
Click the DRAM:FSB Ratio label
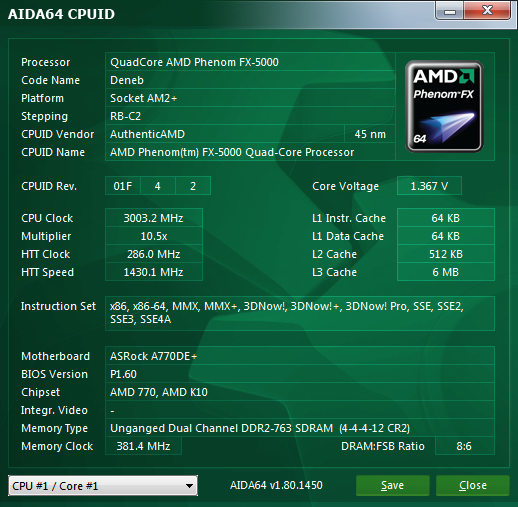383,446
